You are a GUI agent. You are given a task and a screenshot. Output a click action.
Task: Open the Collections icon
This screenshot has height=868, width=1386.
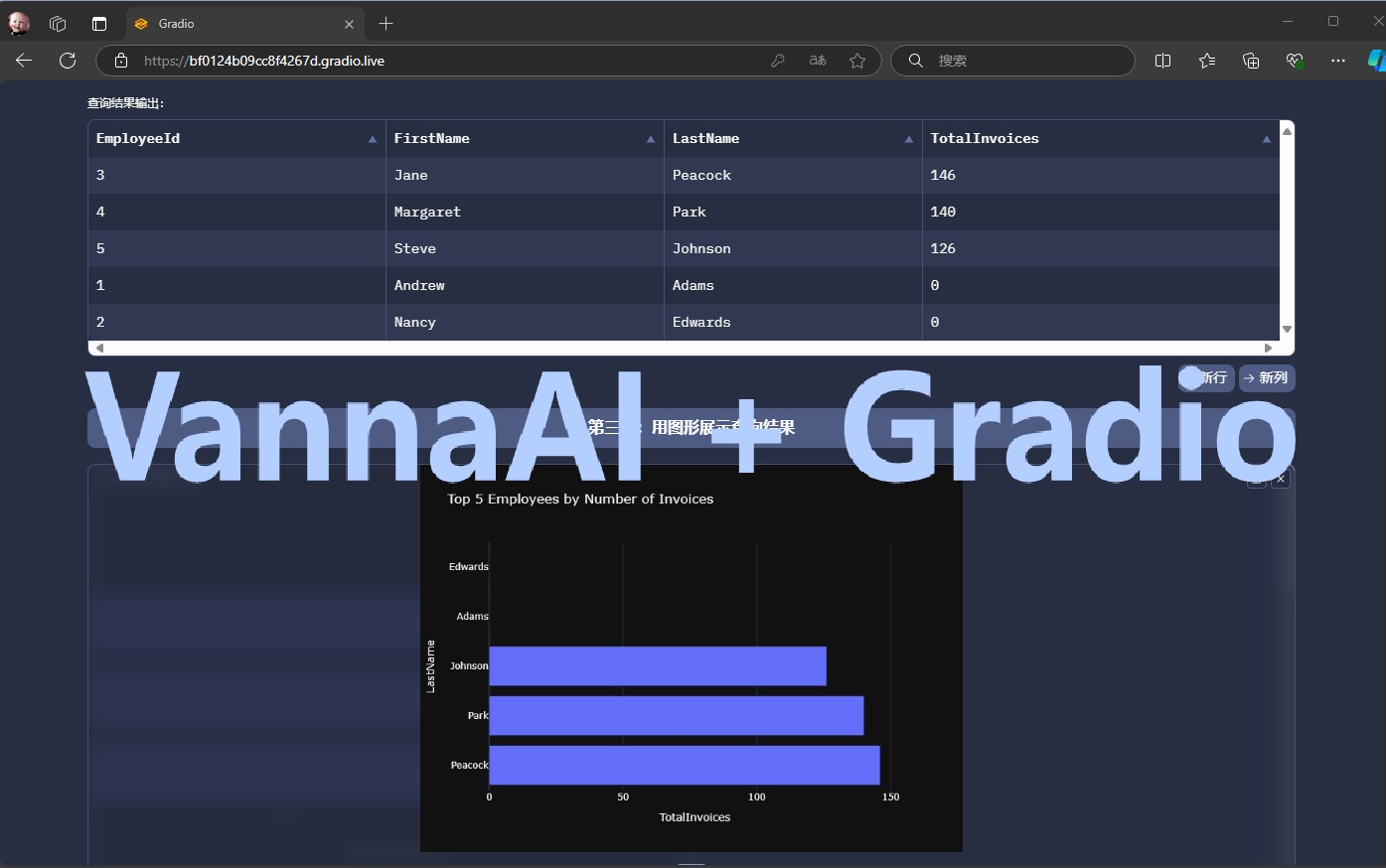[1251, 61]
